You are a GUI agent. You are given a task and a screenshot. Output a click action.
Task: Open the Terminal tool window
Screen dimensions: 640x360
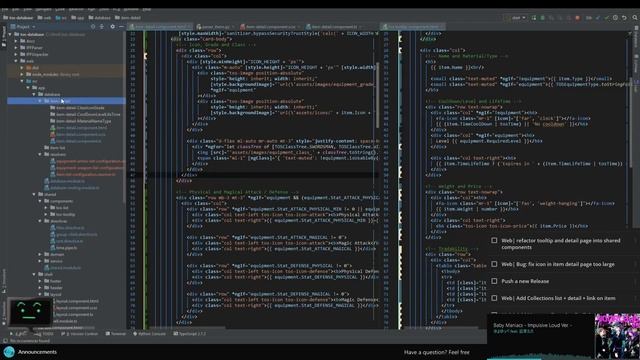click(x=116, y=334)
